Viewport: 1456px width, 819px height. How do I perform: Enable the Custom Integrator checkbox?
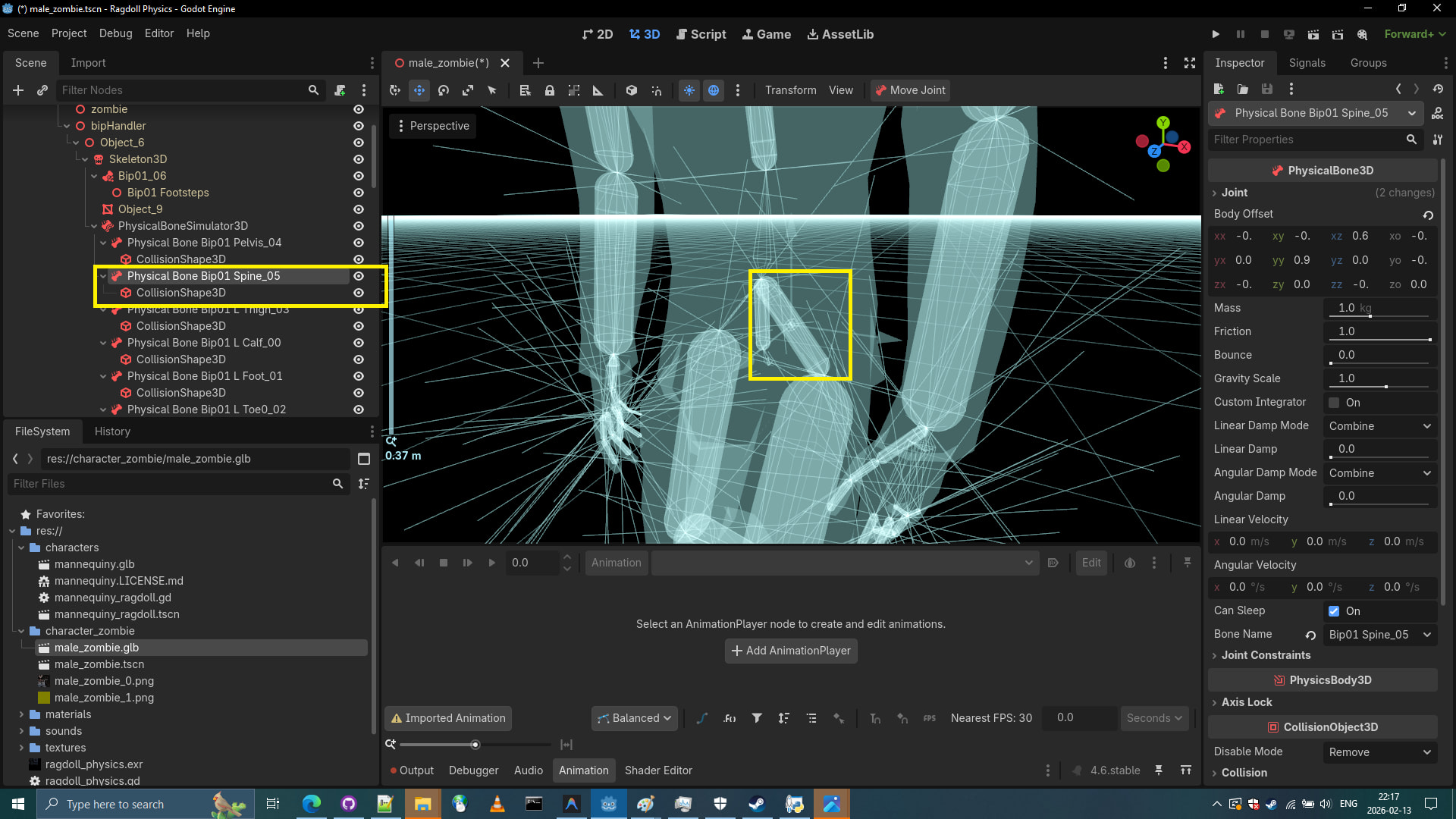1334,403
